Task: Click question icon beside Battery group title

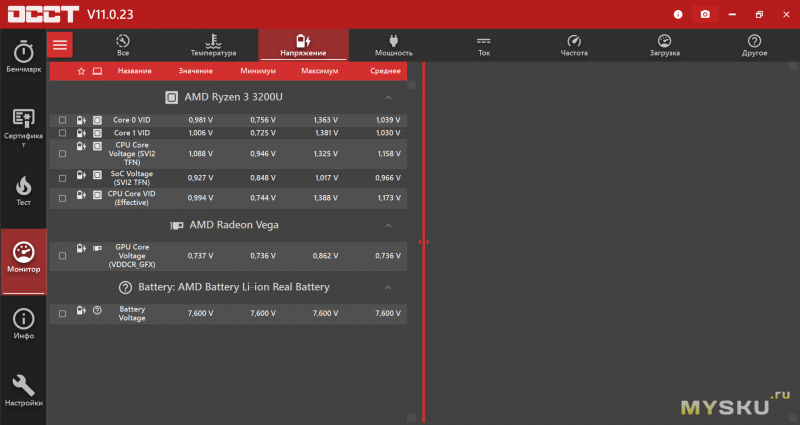Action: tap(125, 287)
